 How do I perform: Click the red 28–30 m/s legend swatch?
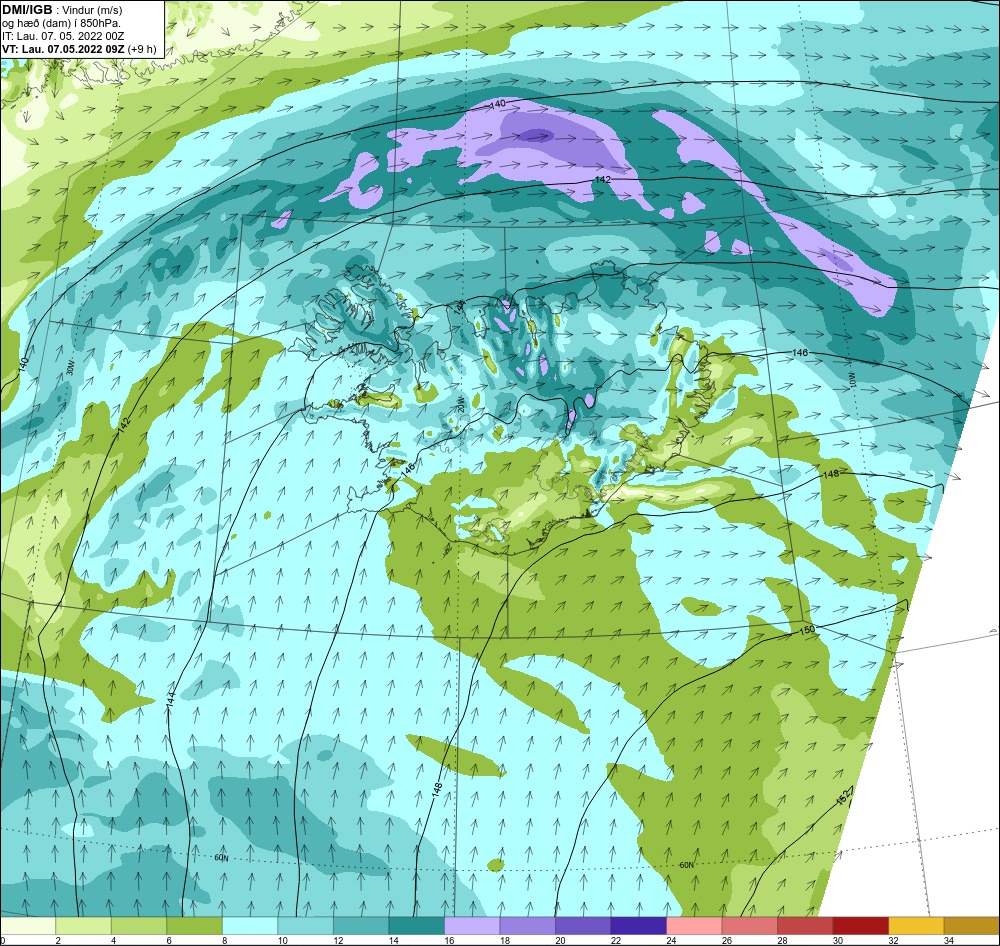(x=805, y=926)
